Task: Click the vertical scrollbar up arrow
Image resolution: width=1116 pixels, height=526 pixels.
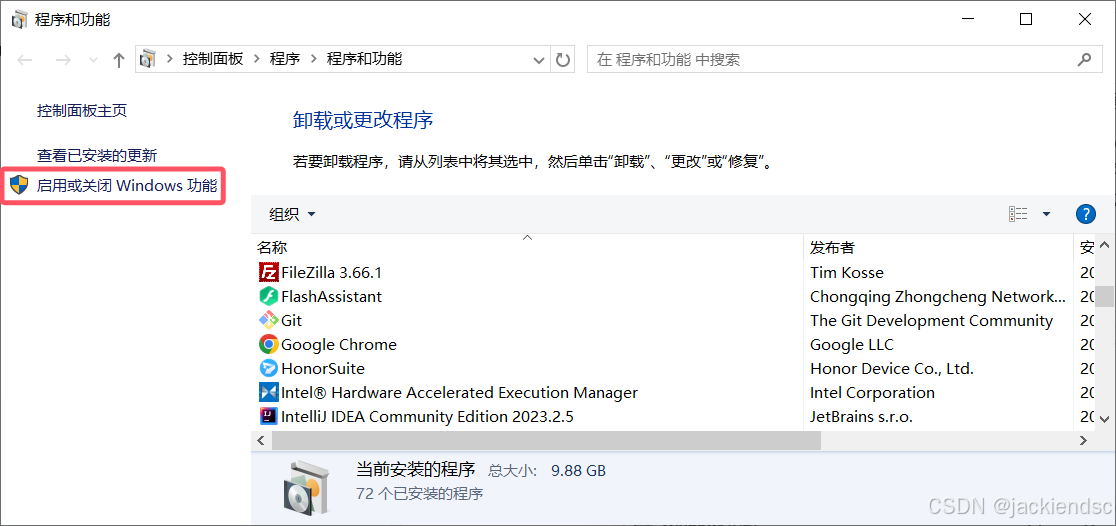Action: coord(1104,246)
